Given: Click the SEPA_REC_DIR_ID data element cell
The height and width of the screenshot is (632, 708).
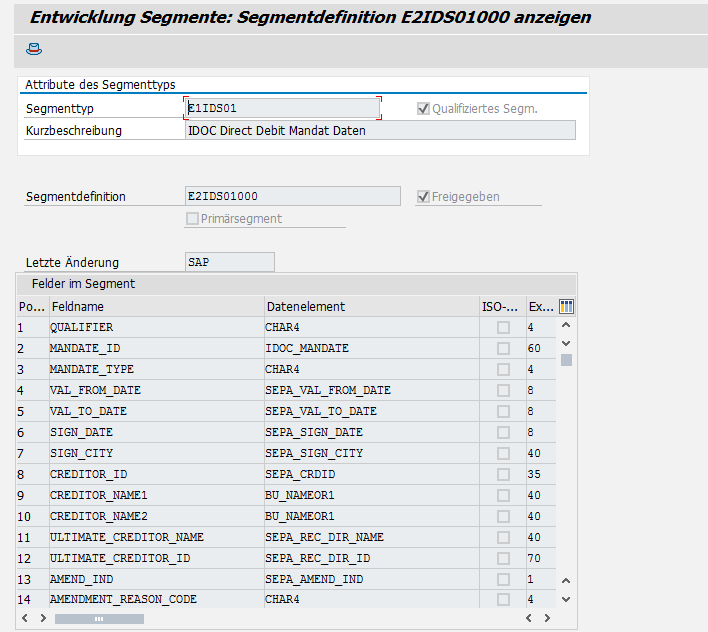Looking at the screenshot, I should [372, 558].
